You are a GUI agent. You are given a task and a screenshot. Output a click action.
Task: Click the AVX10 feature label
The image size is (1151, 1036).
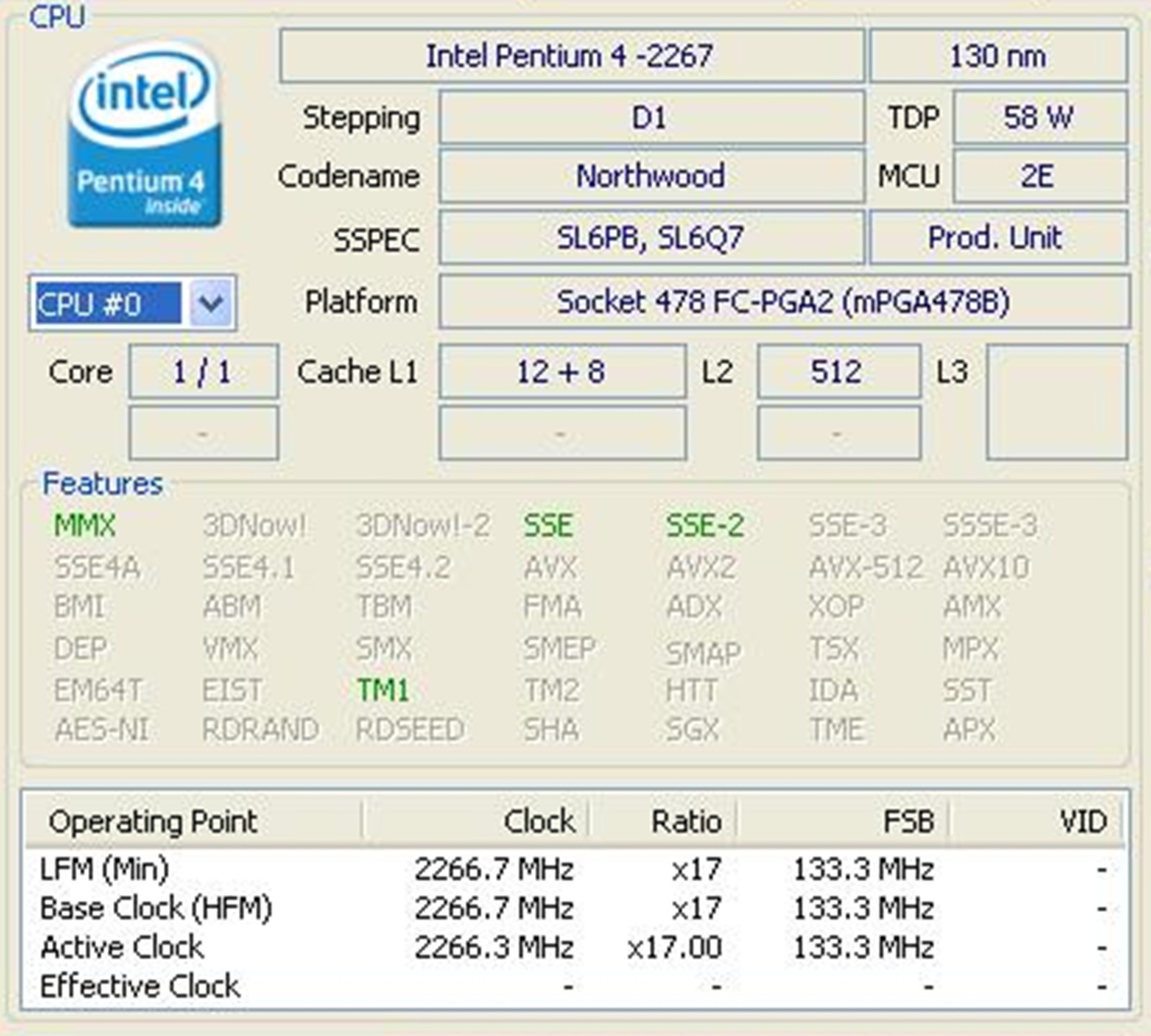pyautogui.click(x=986, y=568)
